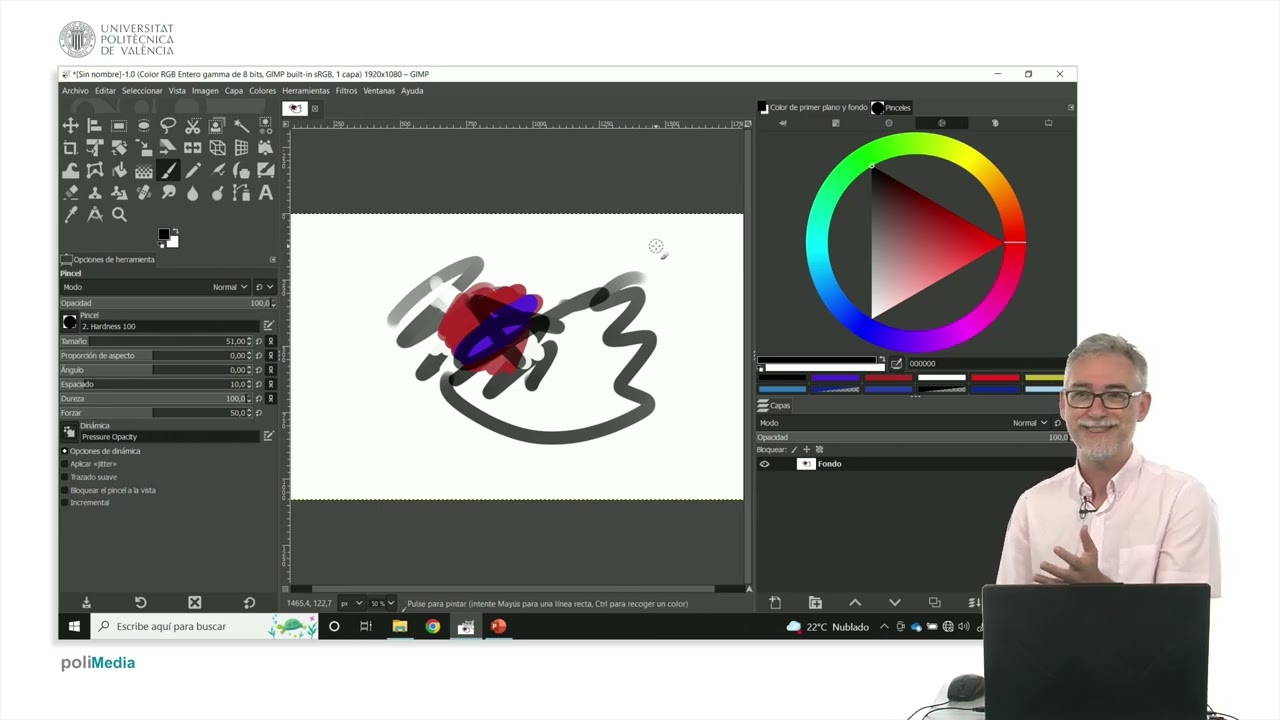Select the Measure compass tool

tap(94, 214)
